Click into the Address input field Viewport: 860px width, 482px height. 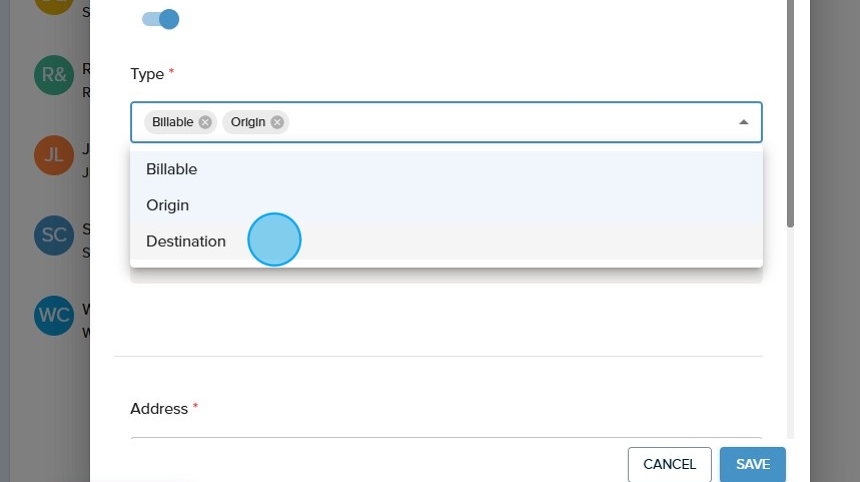tap(445, 440)
